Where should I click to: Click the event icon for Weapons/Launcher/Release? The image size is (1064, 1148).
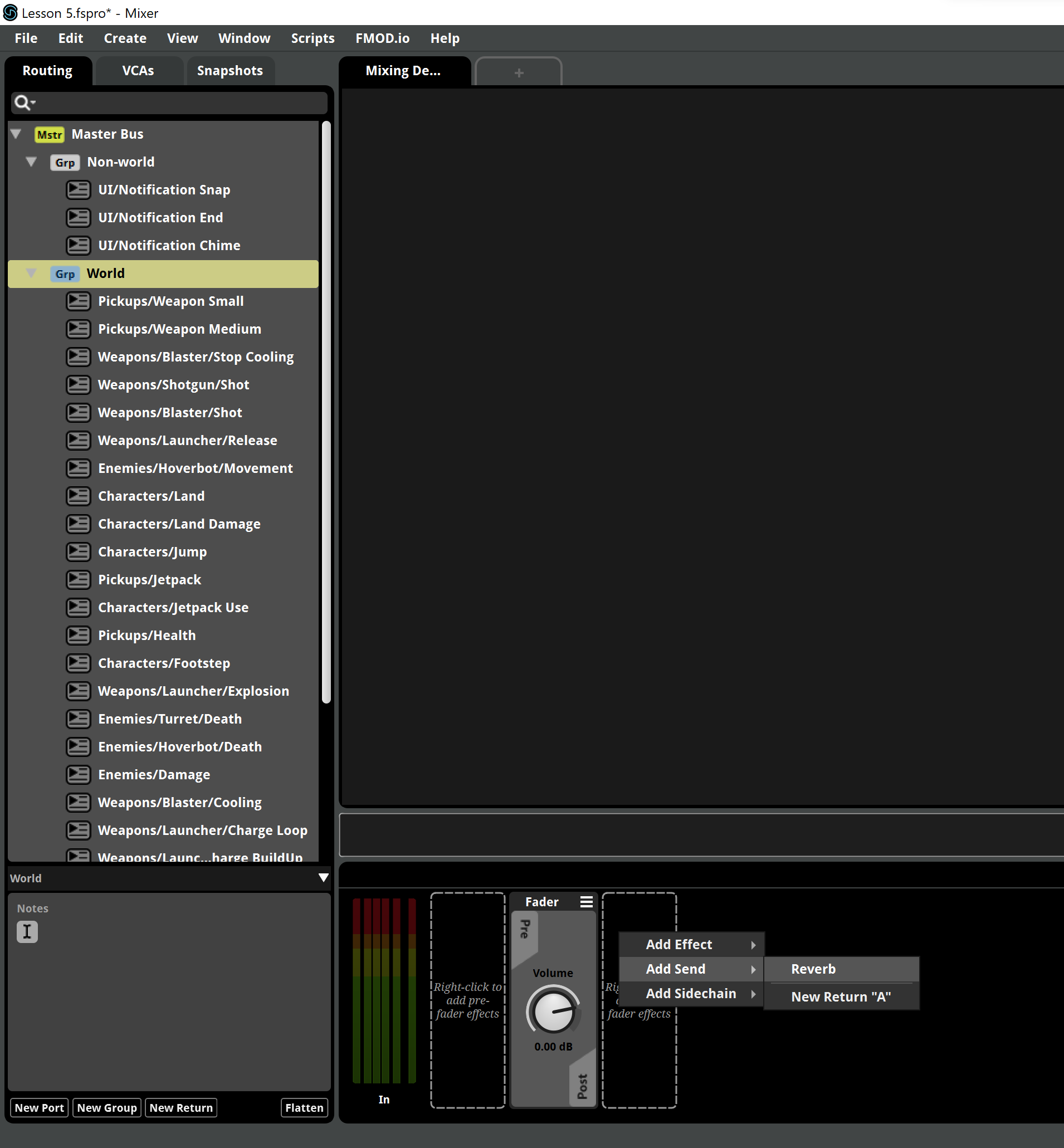tap(78, 441)
